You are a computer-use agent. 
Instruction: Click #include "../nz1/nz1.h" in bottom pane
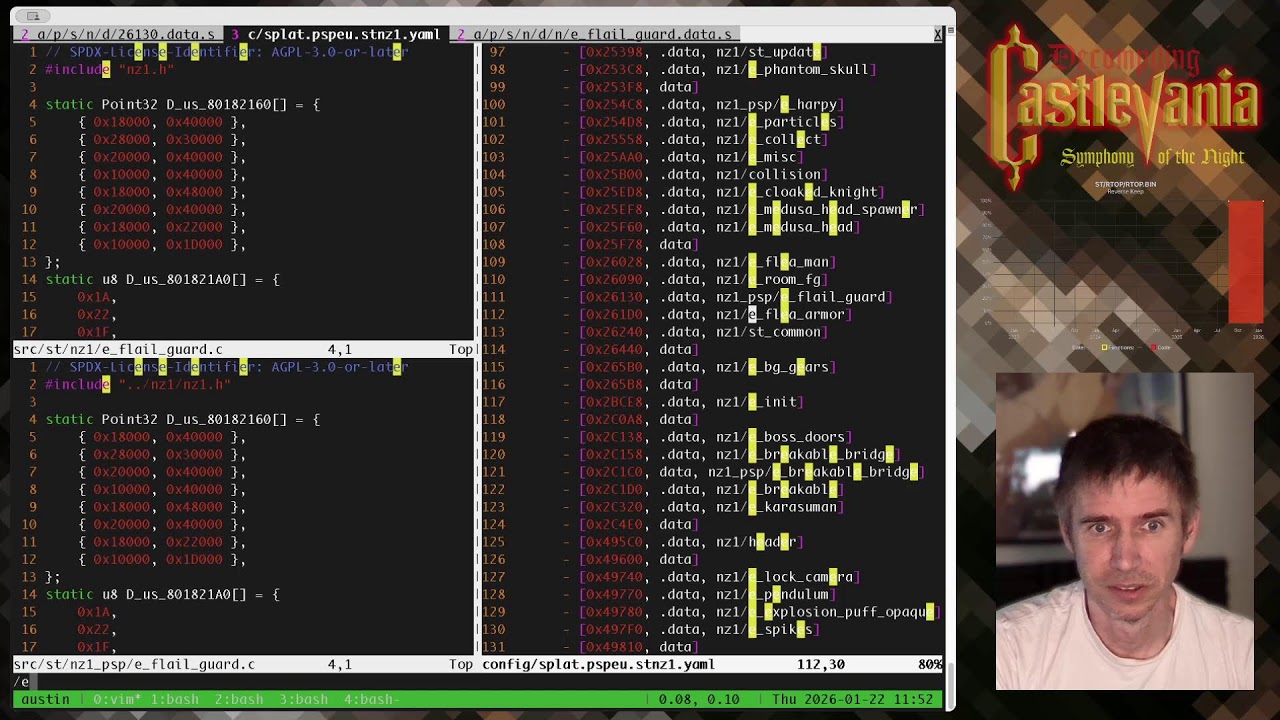point(138,384)
